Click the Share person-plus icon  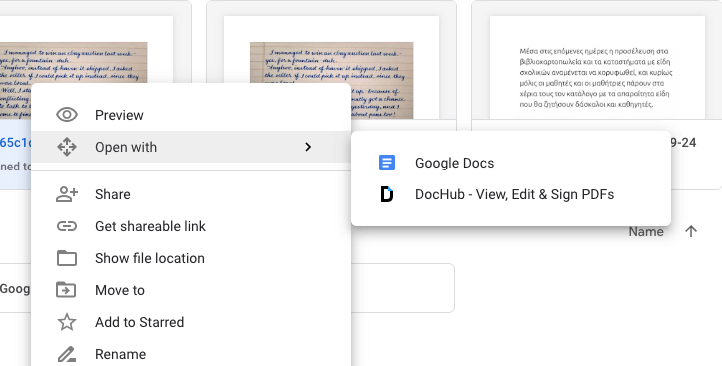[x=67, y=194]
